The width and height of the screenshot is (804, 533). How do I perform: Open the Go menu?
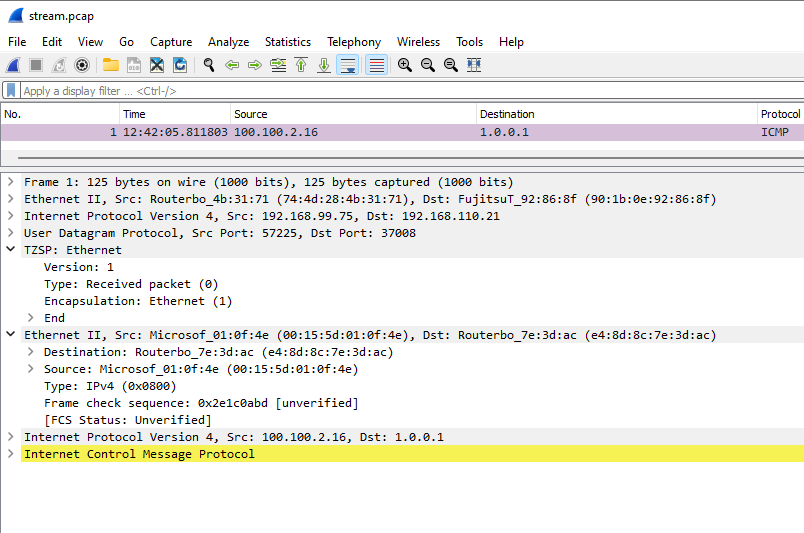pos(126,42)
